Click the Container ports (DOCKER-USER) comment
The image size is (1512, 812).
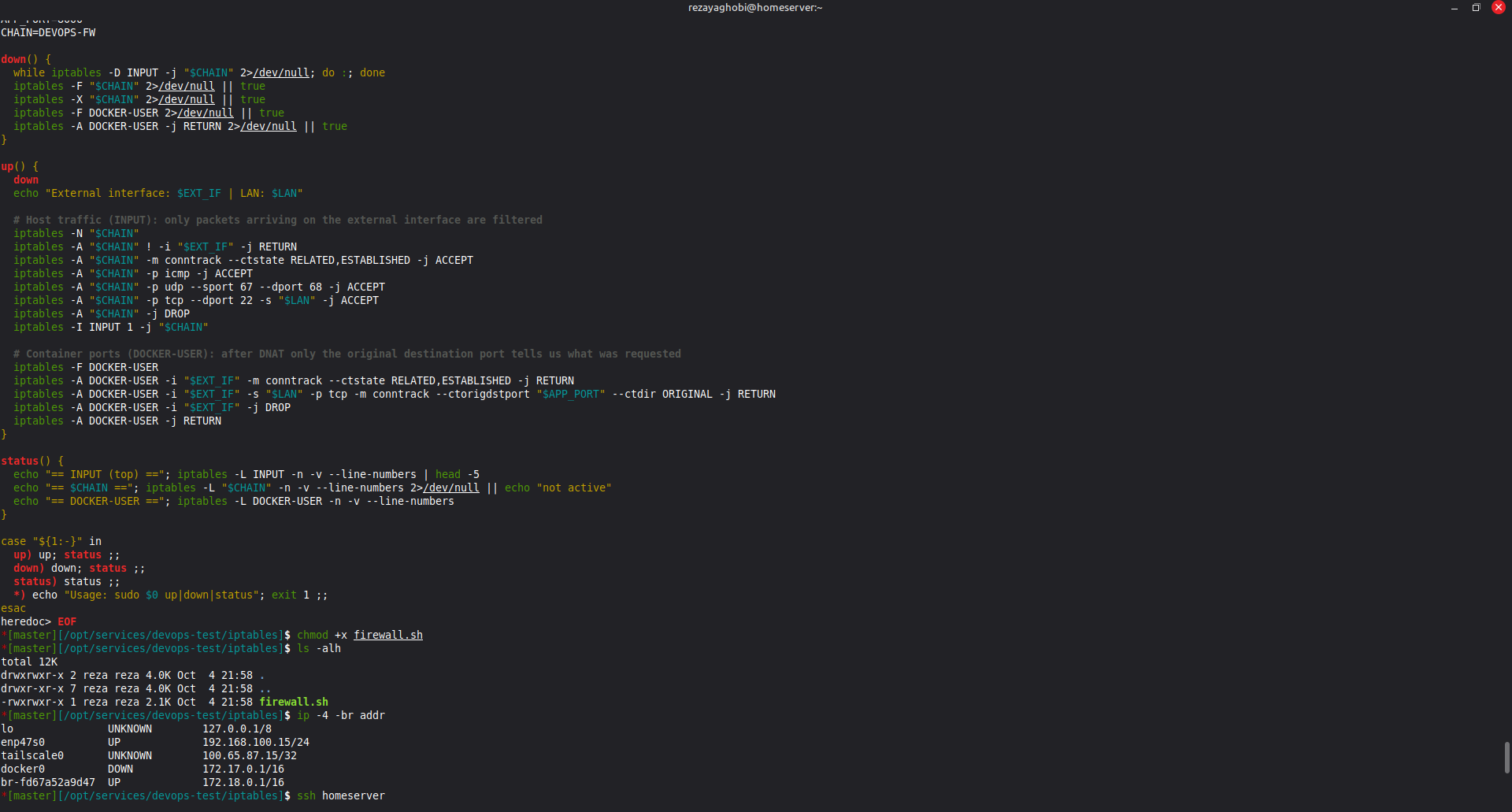coord(347,354)
